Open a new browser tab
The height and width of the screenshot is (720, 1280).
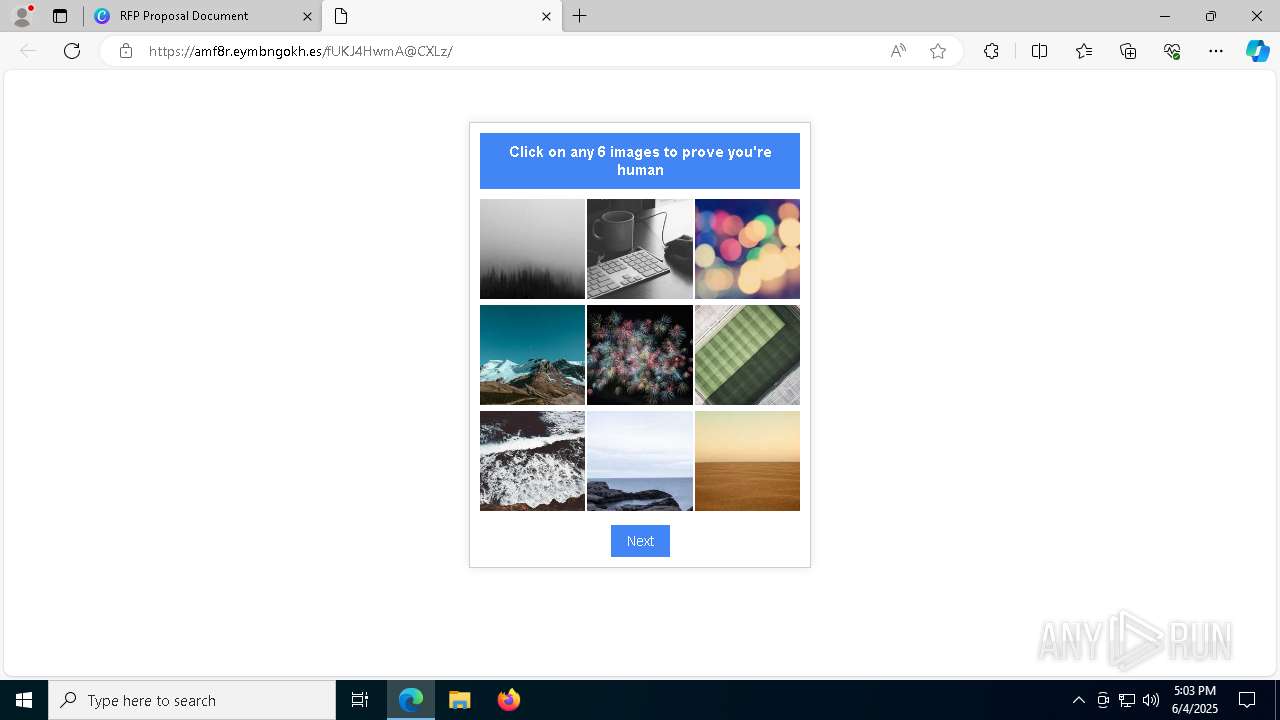tap(580, 16)
